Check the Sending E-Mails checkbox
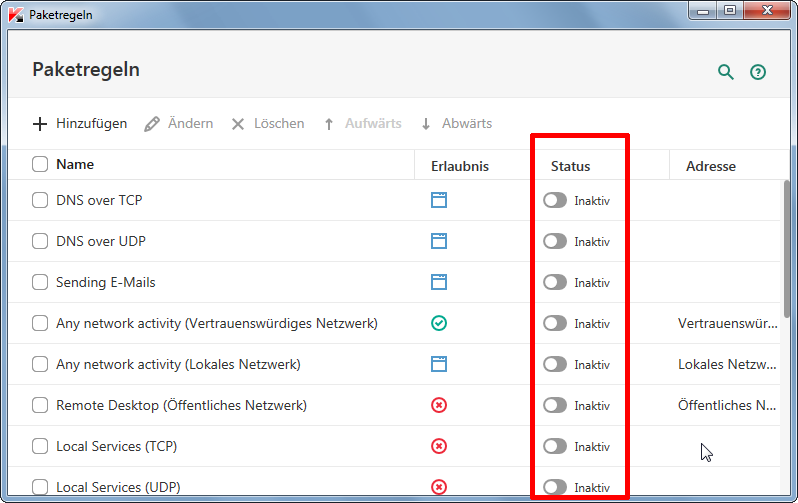 [40, 282]
